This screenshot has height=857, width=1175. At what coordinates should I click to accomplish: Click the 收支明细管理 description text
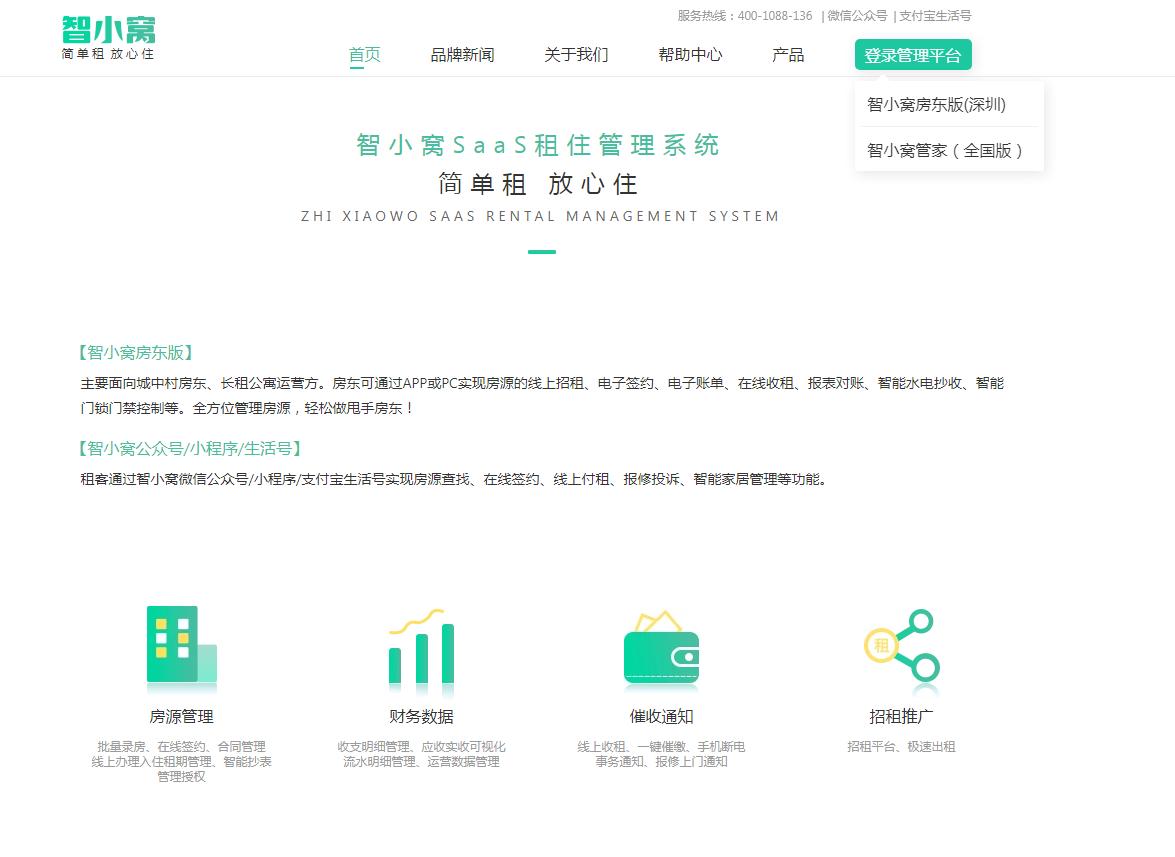coord(421,754)
